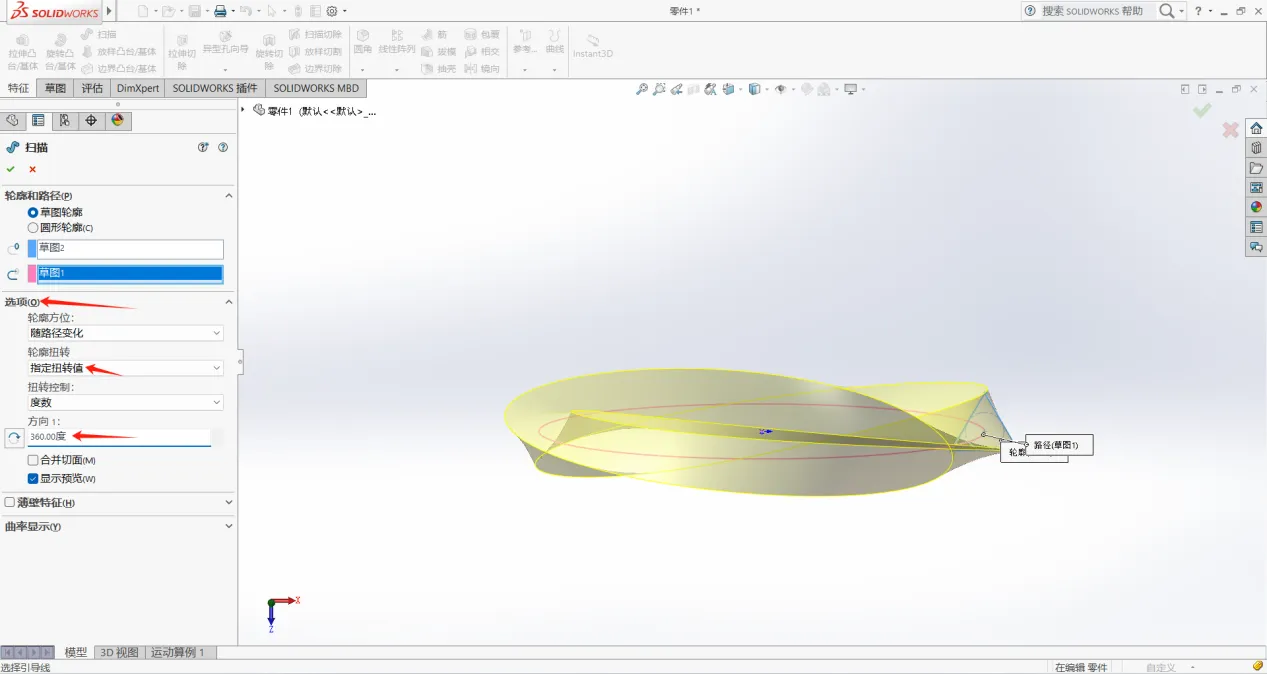Open the 轮廓扭转 dropdown showing 指定扭转值
The height and width of the screenshot is (674, 1267).
point(125,368)
